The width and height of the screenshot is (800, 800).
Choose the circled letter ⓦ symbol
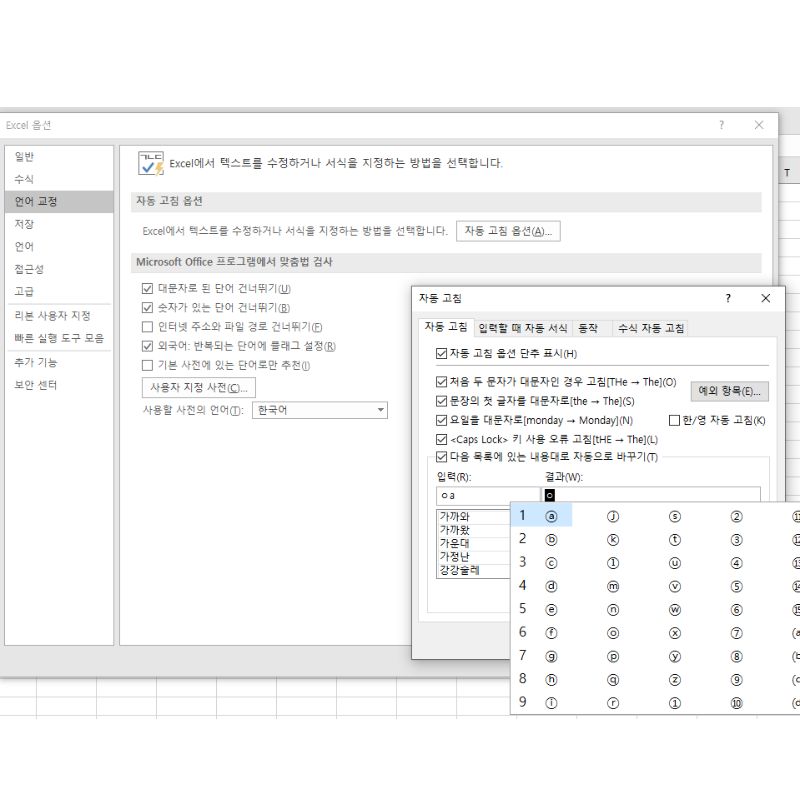point(672,609)
